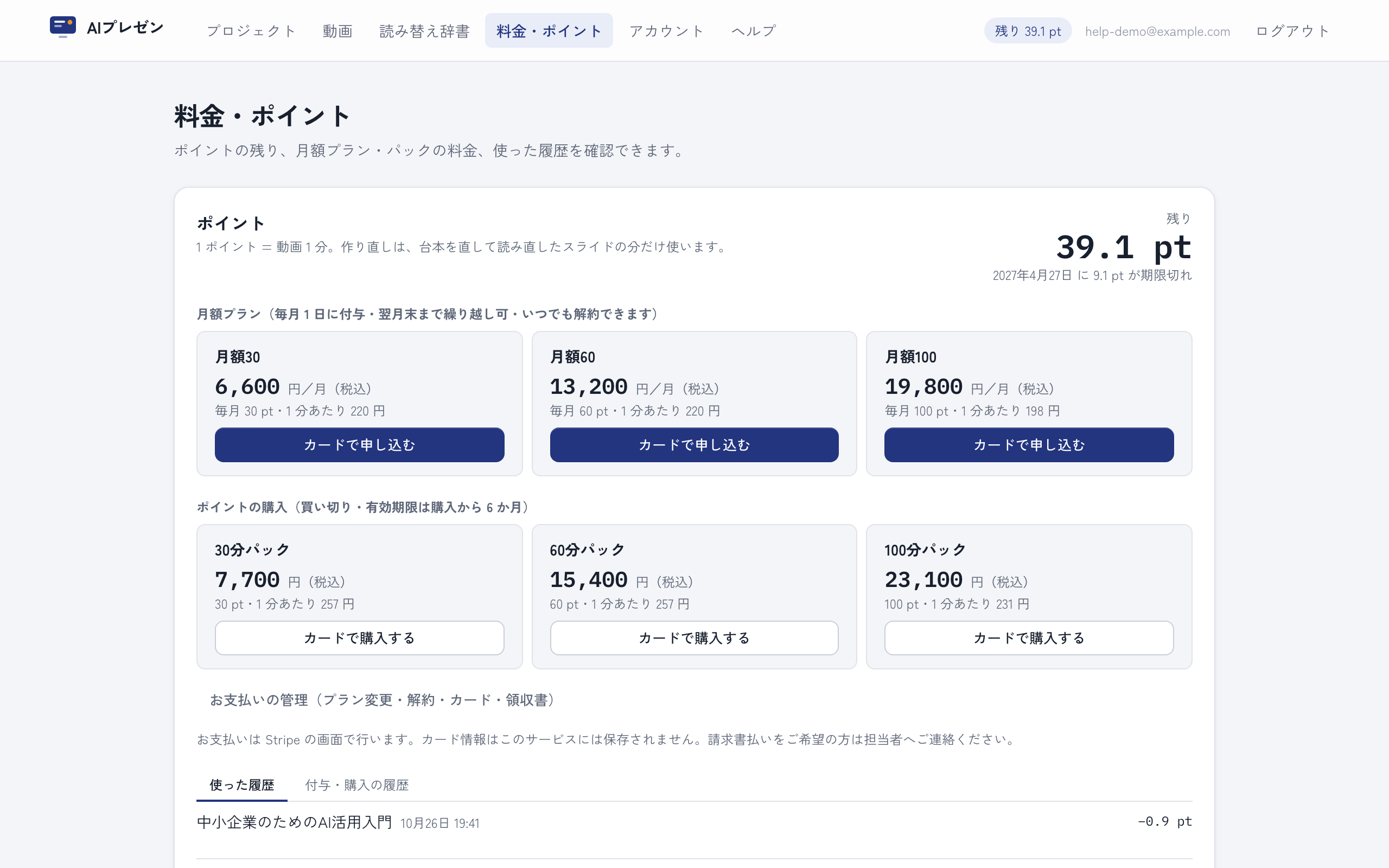Open the 読み替え辞書 nav item
Screen dimensions: 1389x868
[x=425, y=31]
